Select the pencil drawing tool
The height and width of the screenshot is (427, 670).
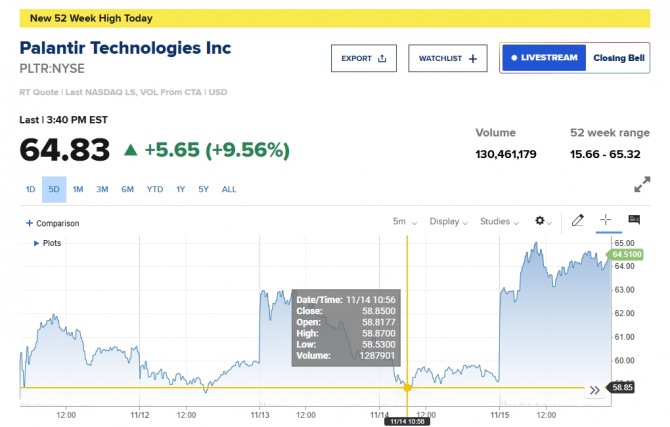click(x=577, y=221)
